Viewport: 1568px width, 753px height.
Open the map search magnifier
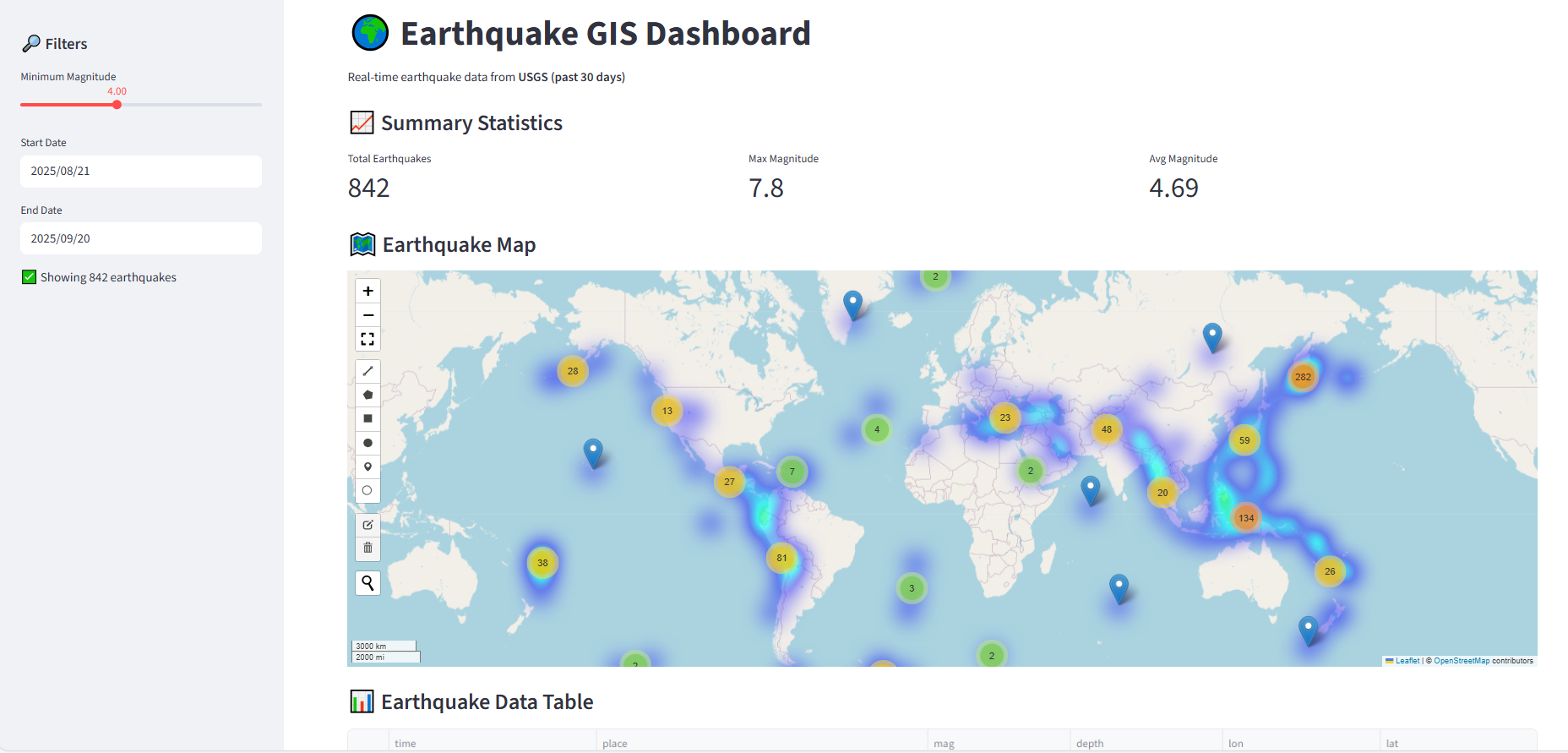click(x=367, y=582)
